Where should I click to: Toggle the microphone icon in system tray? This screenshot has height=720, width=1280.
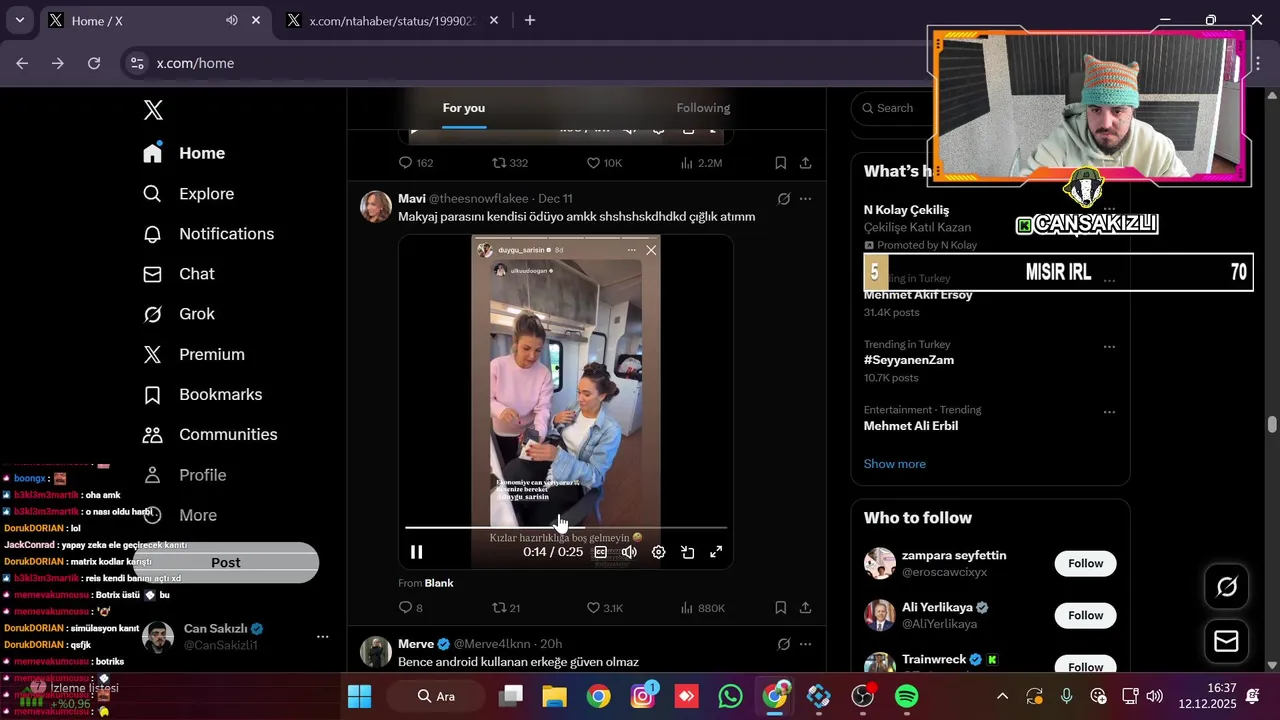pos(1067,696)
